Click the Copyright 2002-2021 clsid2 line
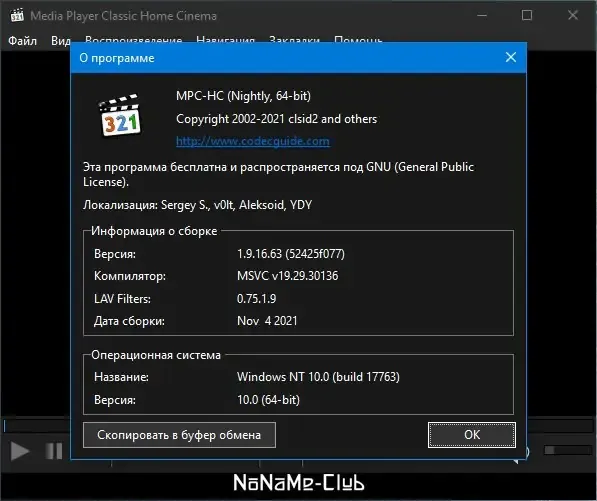The image size is (597, 501). [x=276, y=119]
